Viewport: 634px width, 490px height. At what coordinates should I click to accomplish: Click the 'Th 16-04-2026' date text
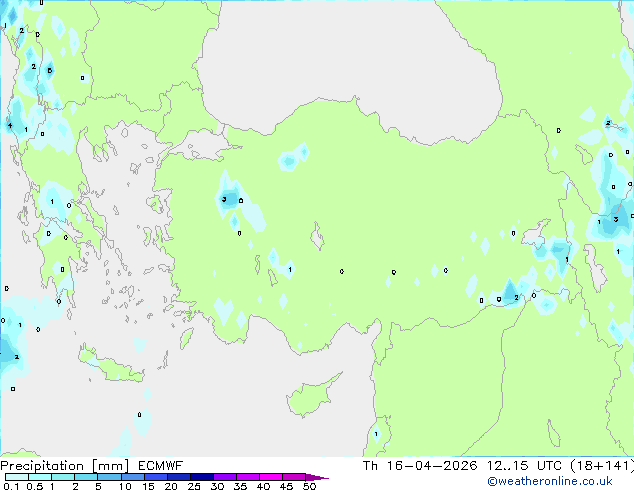(420, 466)
